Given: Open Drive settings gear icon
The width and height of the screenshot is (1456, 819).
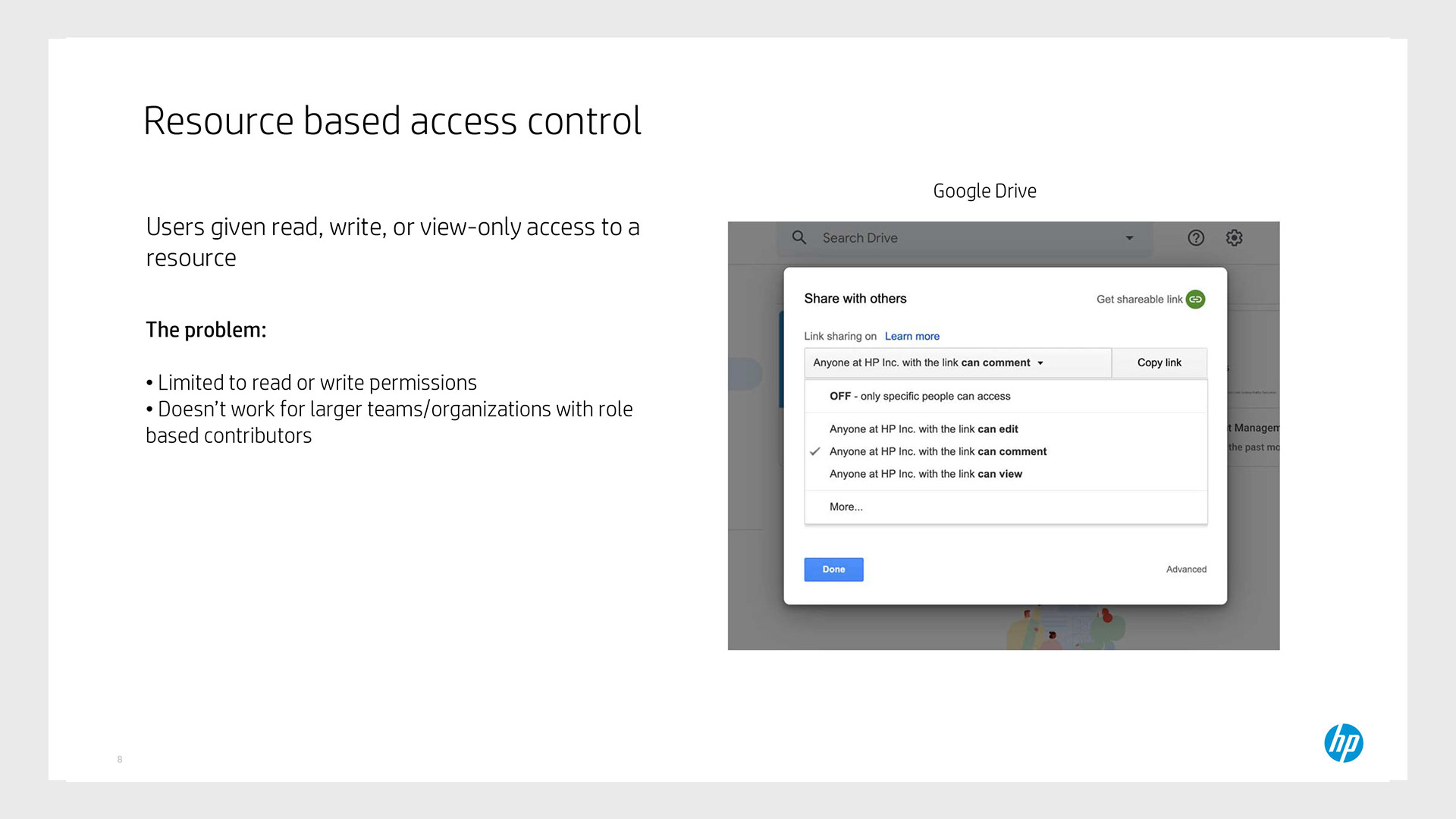Looking at the screenshot, I should (x=1235, y=238).
